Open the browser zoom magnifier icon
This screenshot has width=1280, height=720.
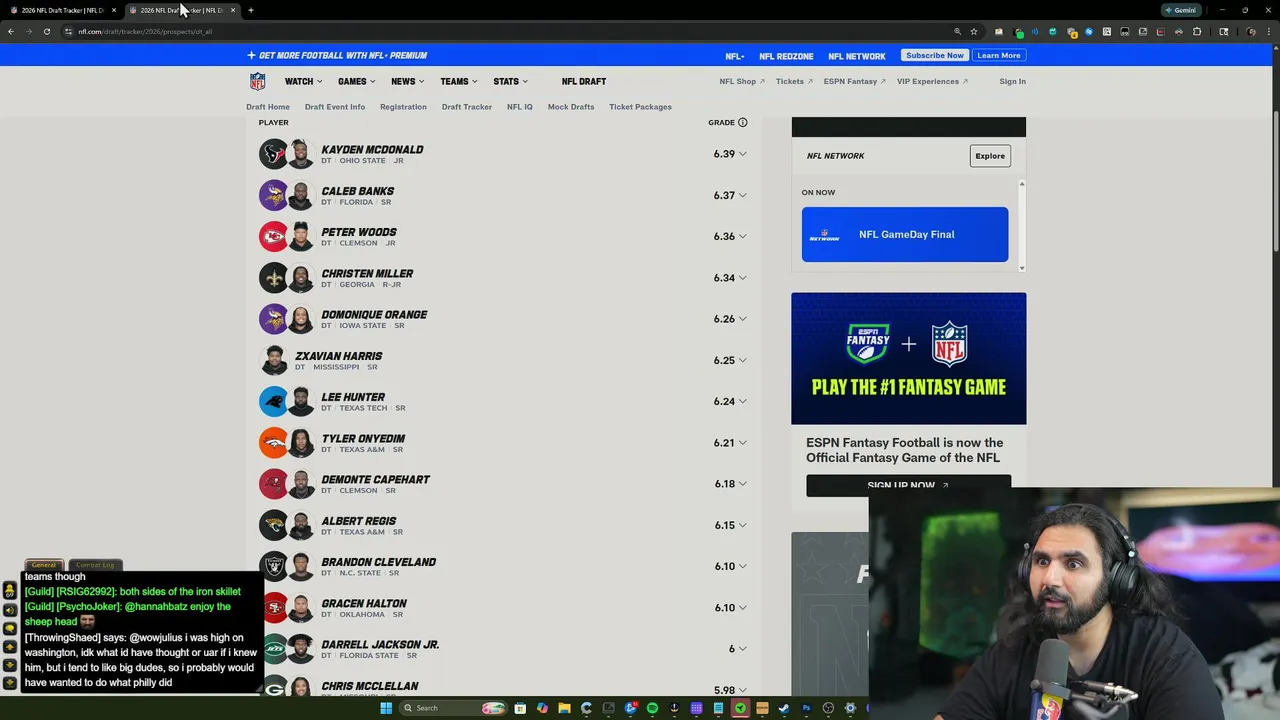(x=957, y=31)
